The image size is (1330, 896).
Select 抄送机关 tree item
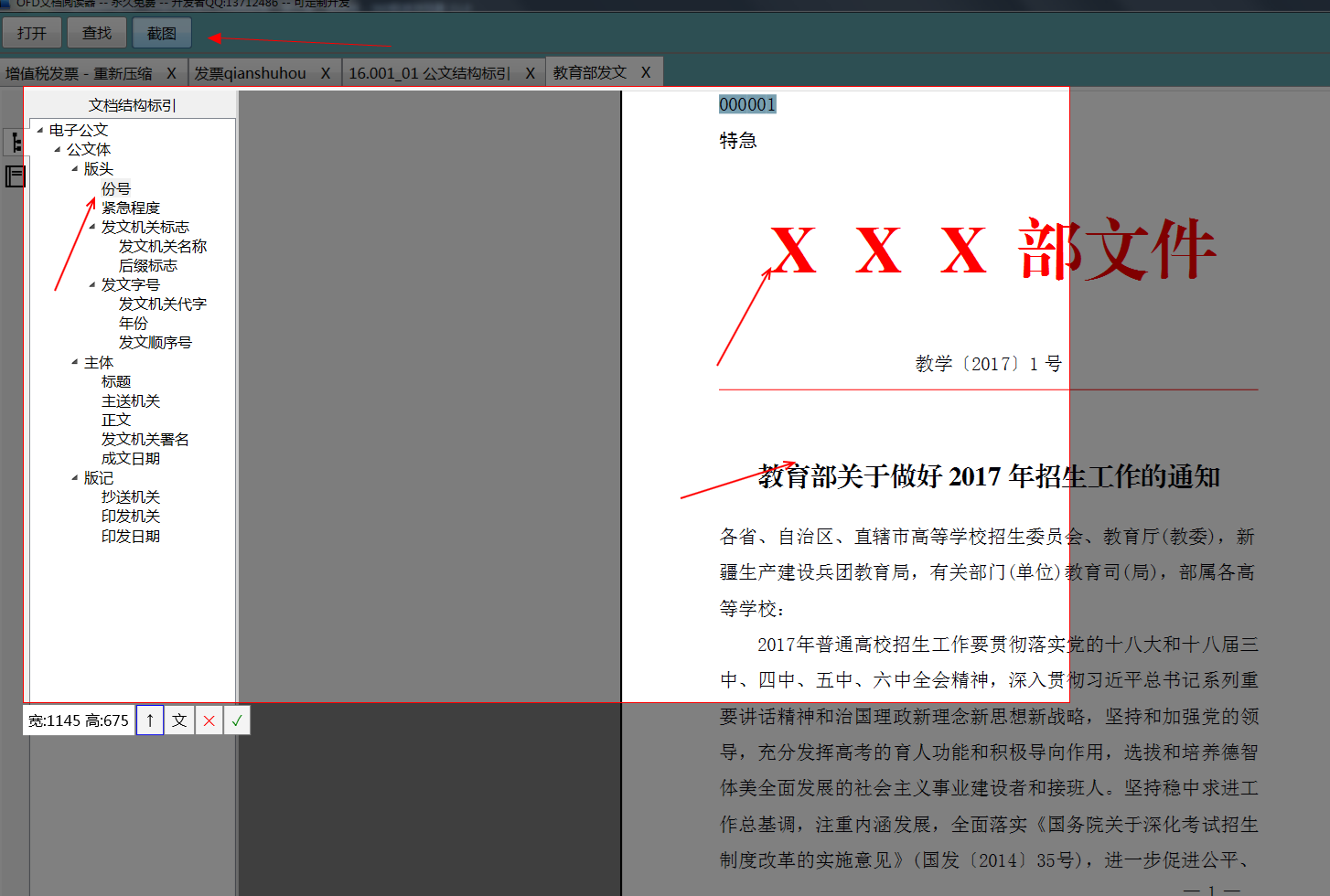131,496
